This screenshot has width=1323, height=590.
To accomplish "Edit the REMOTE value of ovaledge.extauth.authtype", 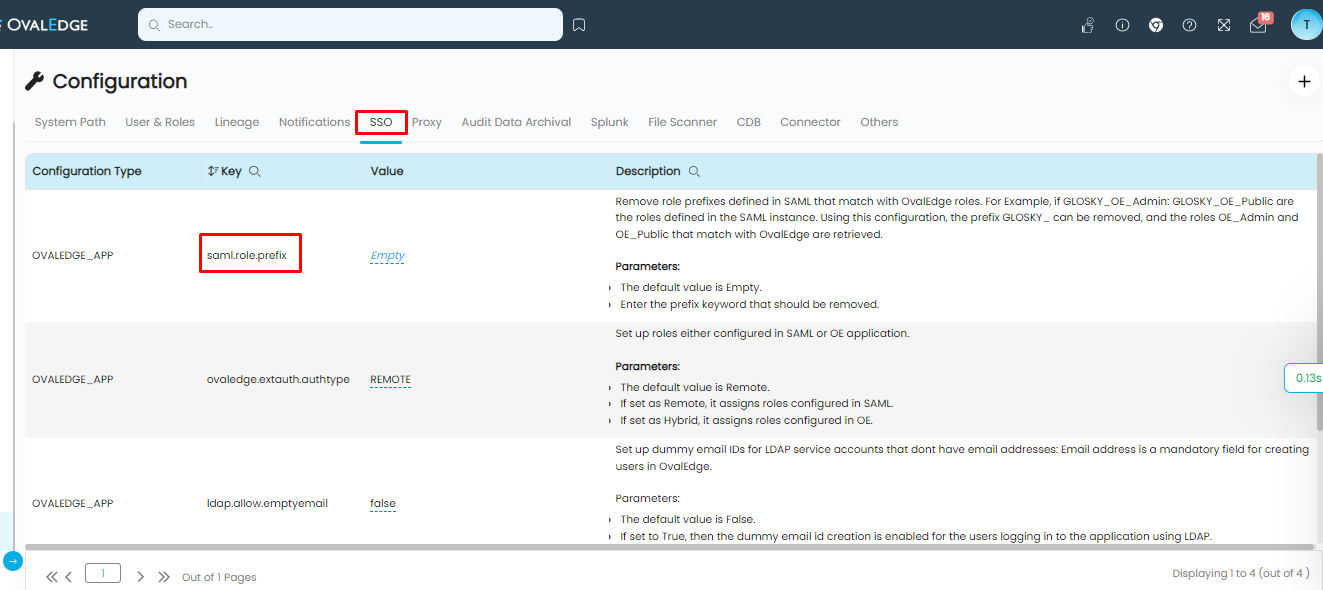I will [390, 380].
